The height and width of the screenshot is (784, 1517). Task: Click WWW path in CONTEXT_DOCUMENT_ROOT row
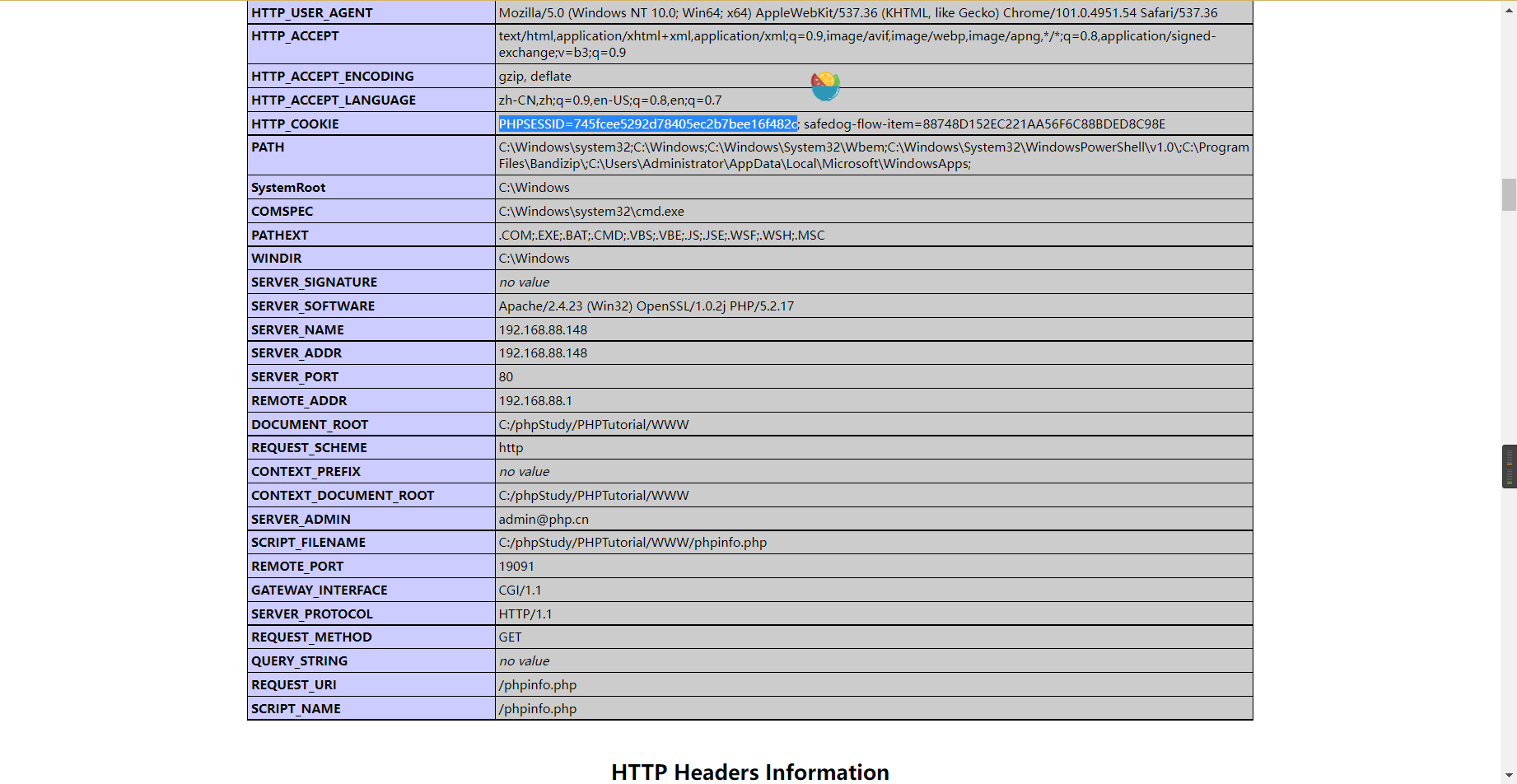[x=594, y=495]
